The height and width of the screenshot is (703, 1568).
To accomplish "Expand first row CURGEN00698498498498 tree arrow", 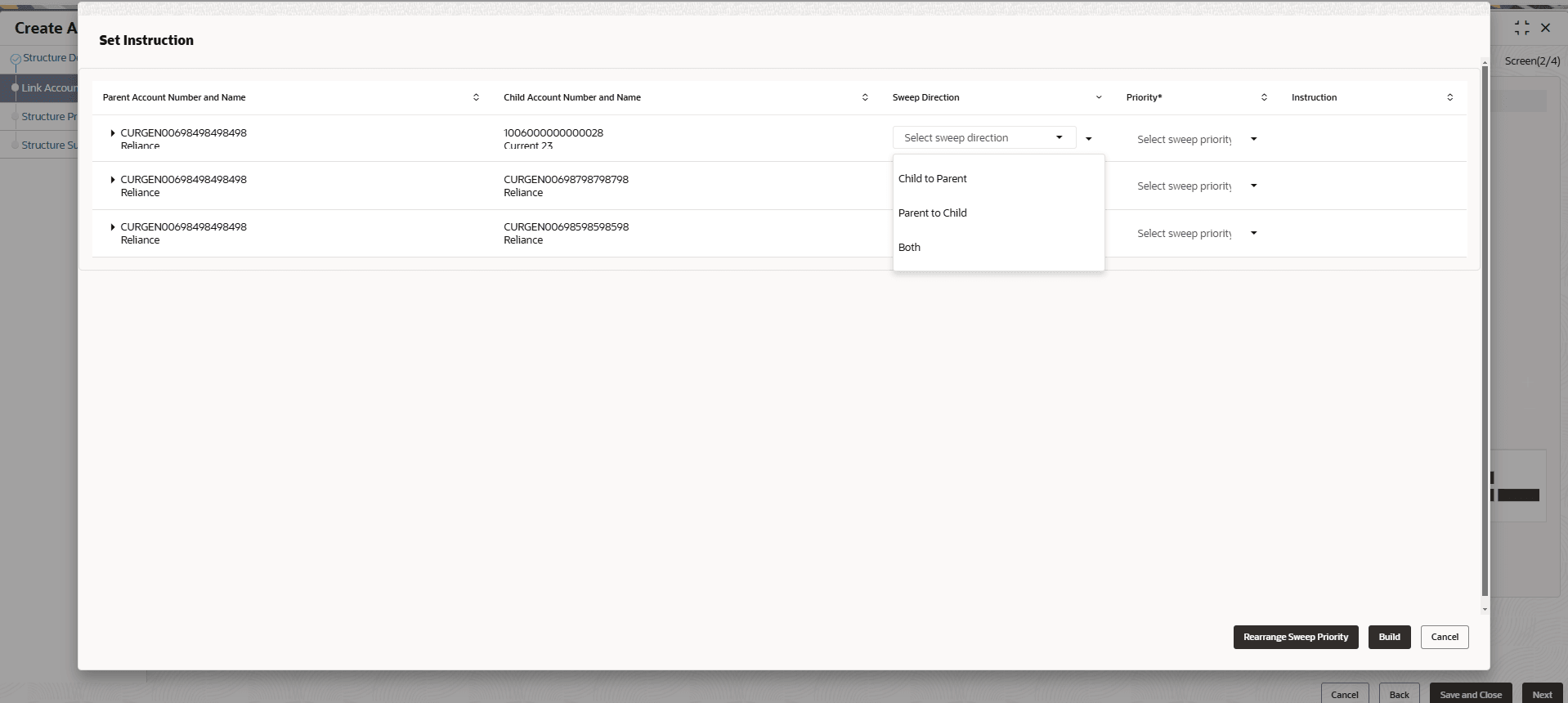I will (x=113, y=133).
